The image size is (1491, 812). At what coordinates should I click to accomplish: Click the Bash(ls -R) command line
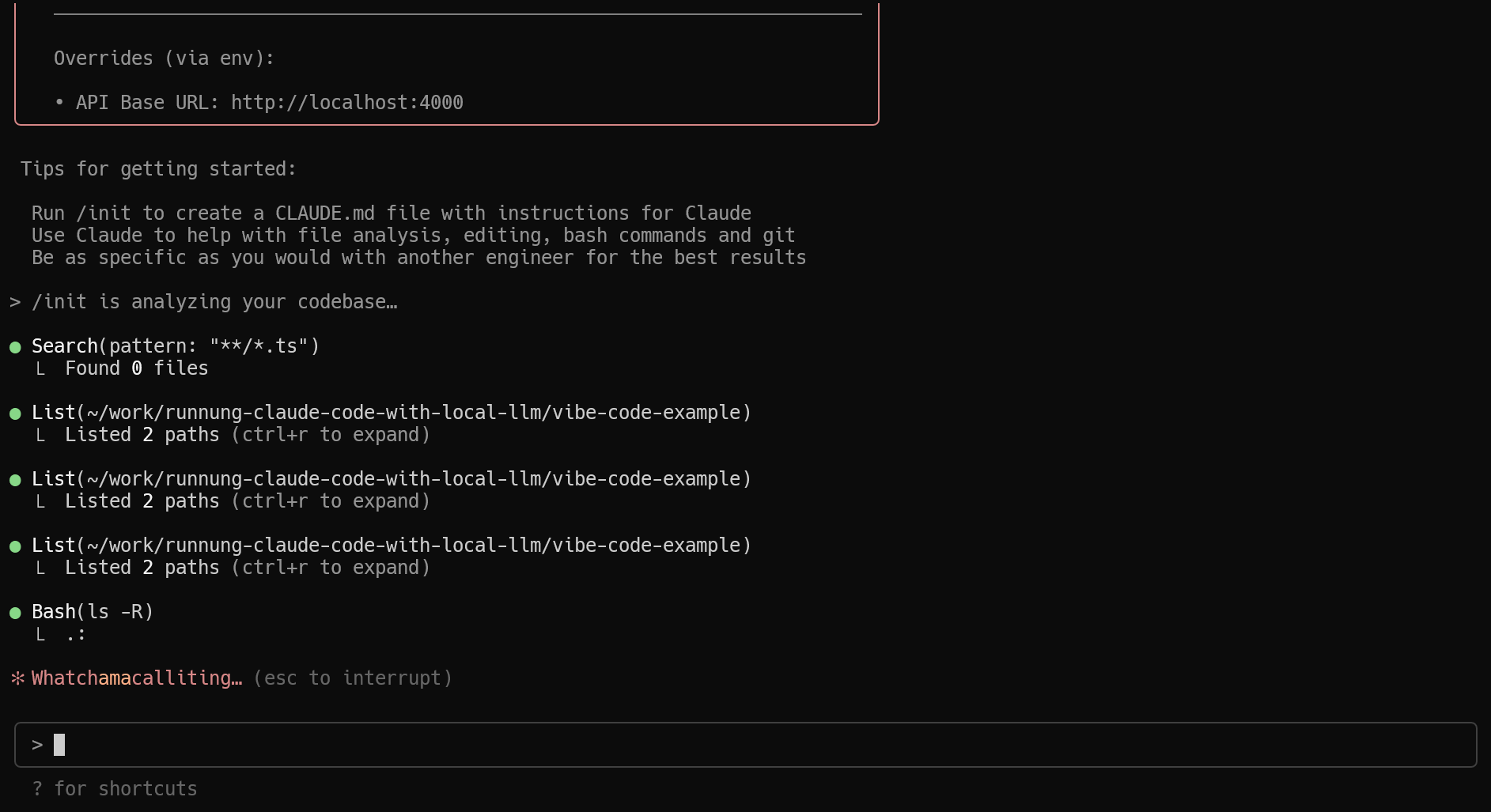[x=93, y=612]
